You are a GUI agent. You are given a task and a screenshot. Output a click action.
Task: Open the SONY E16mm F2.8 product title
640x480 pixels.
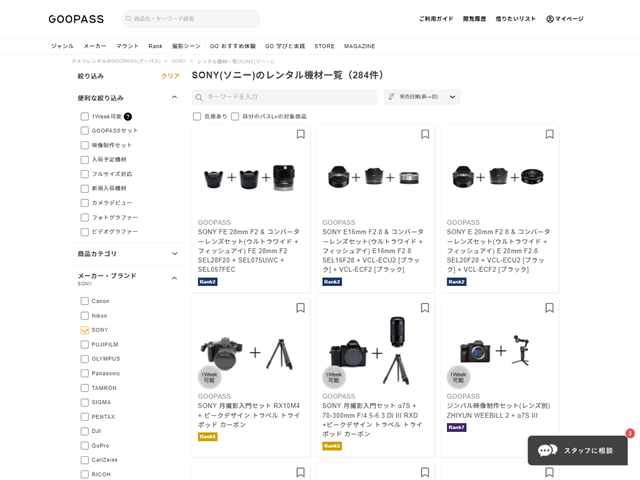pos(373,251)
